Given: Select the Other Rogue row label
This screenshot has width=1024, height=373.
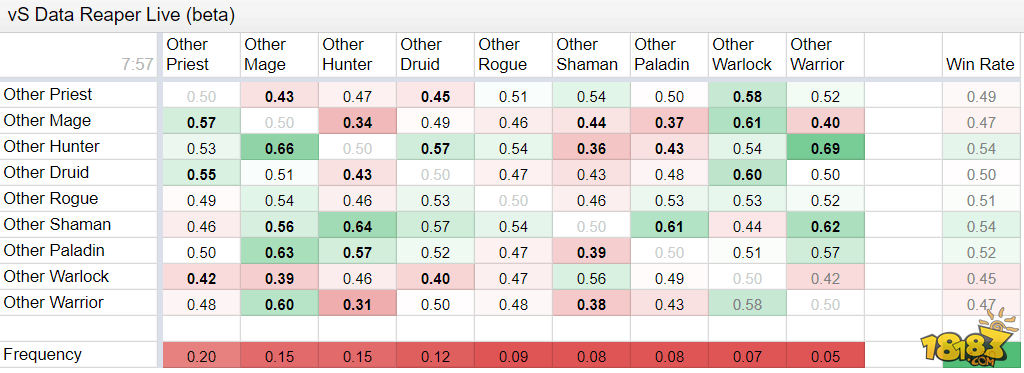Looking at the screenshot, I should (79, 199).
